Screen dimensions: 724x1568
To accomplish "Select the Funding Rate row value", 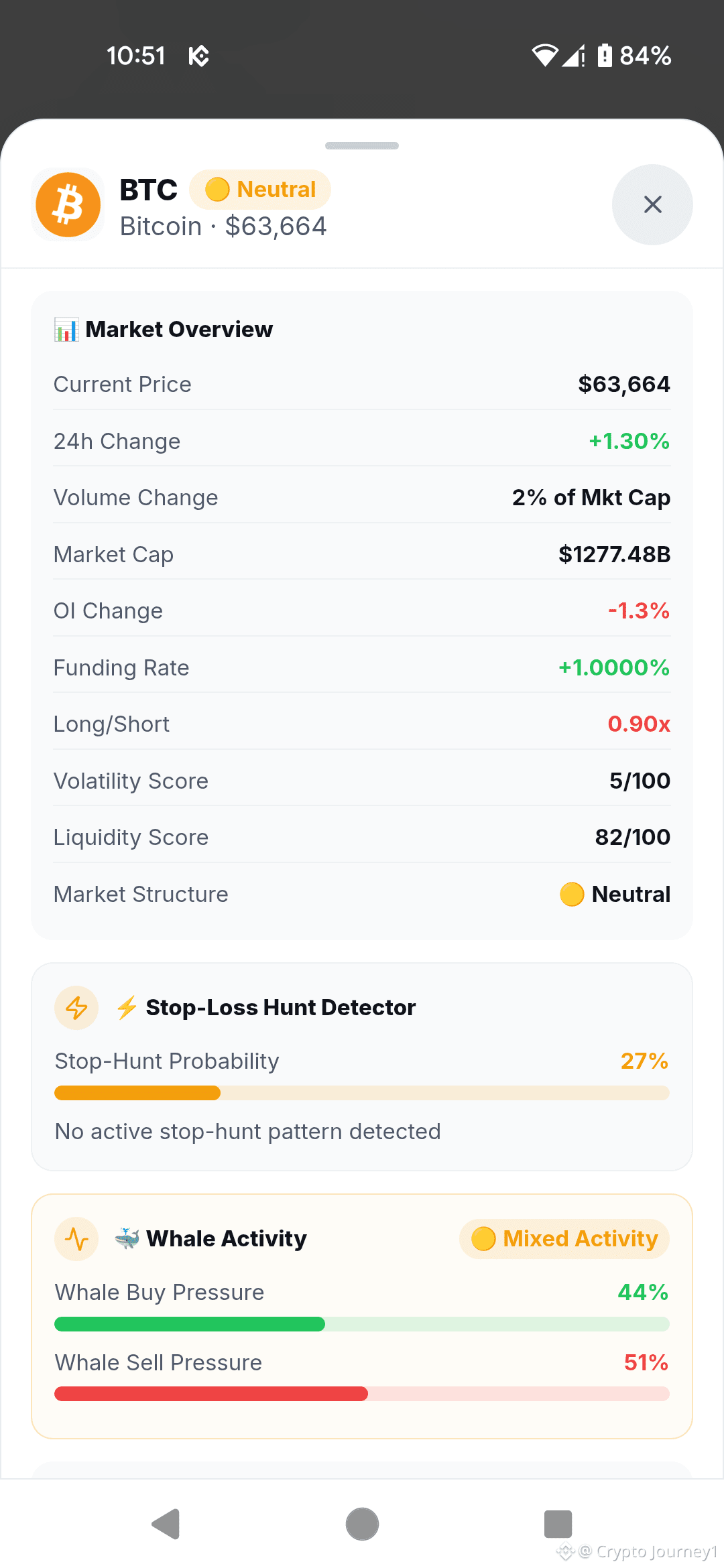I will (614, 667).
